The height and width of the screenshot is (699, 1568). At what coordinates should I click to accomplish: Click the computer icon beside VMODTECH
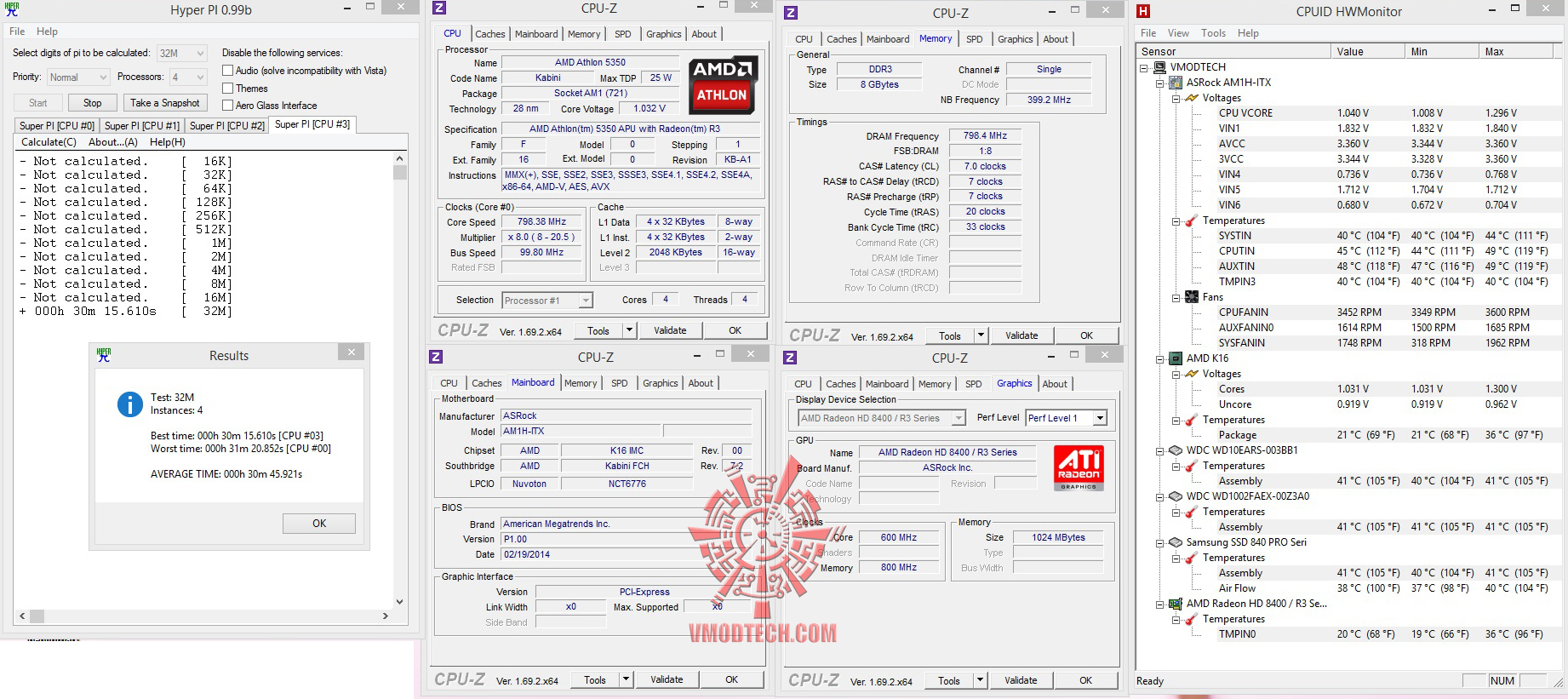tap(1159, 67)
